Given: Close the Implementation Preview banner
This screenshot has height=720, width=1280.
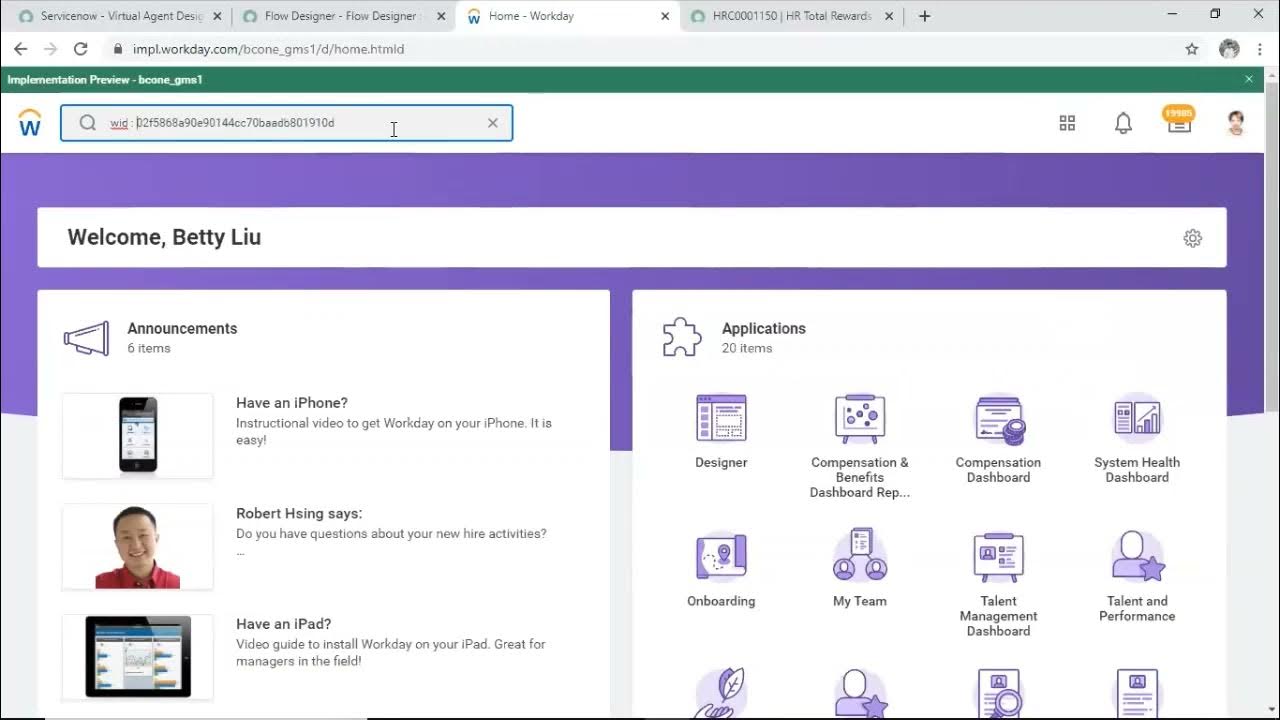Looking at the screenshot, I should [x=1248, y=79].
